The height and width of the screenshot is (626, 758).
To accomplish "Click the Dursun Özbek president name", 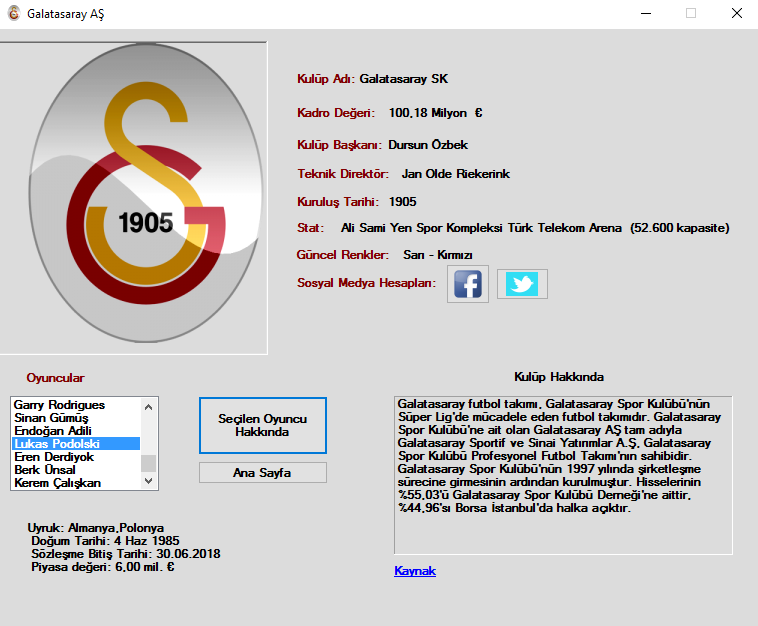I will click(x=428, y=145).
